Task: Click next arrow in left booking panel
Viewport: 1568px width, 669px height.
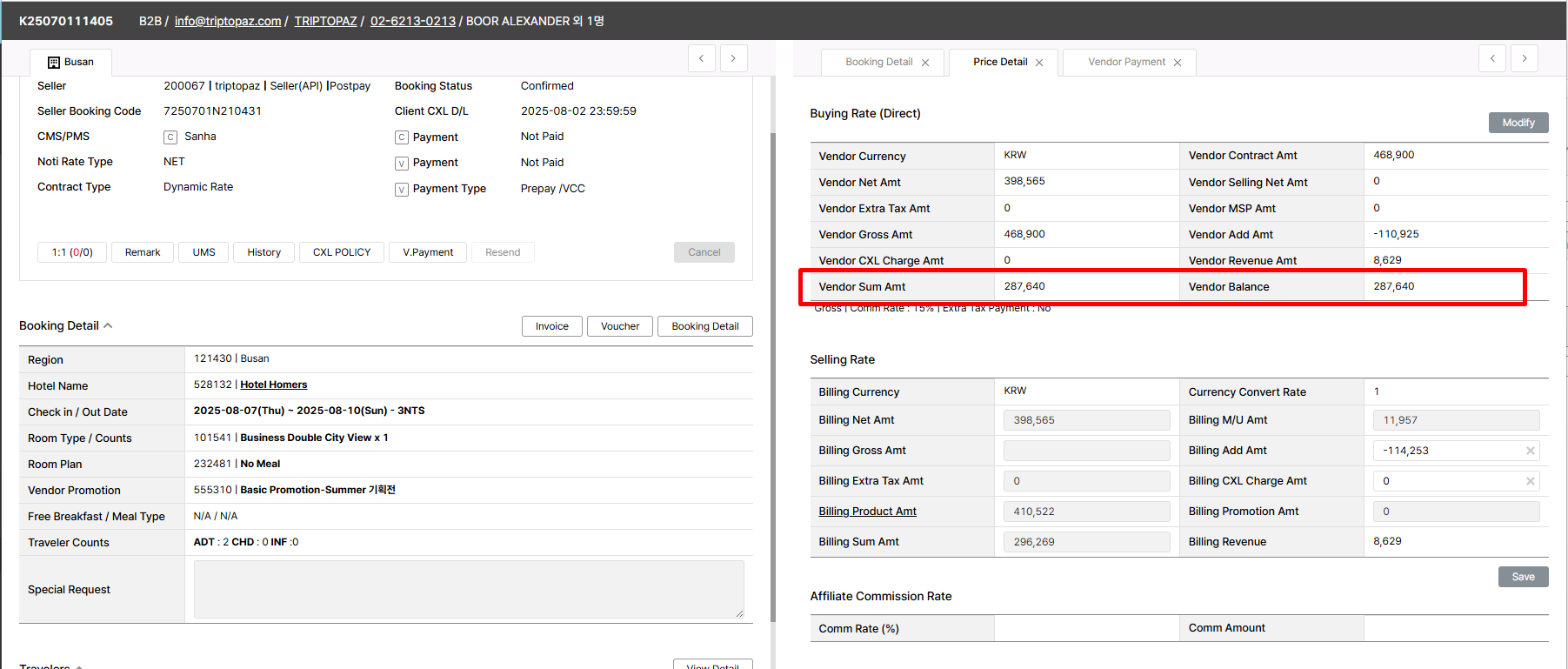Action: pyautogui.click(x=733, y=58)
